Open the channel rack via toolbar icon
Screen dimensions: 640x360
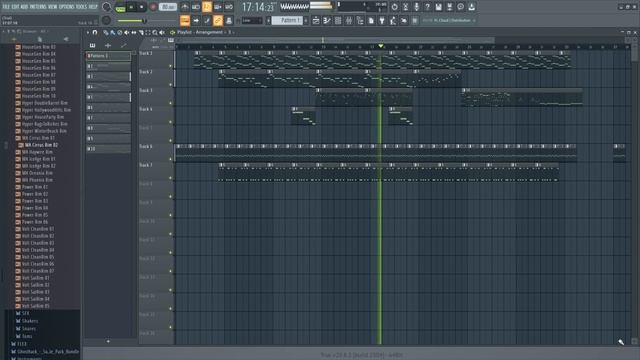(x=338, y=20)
